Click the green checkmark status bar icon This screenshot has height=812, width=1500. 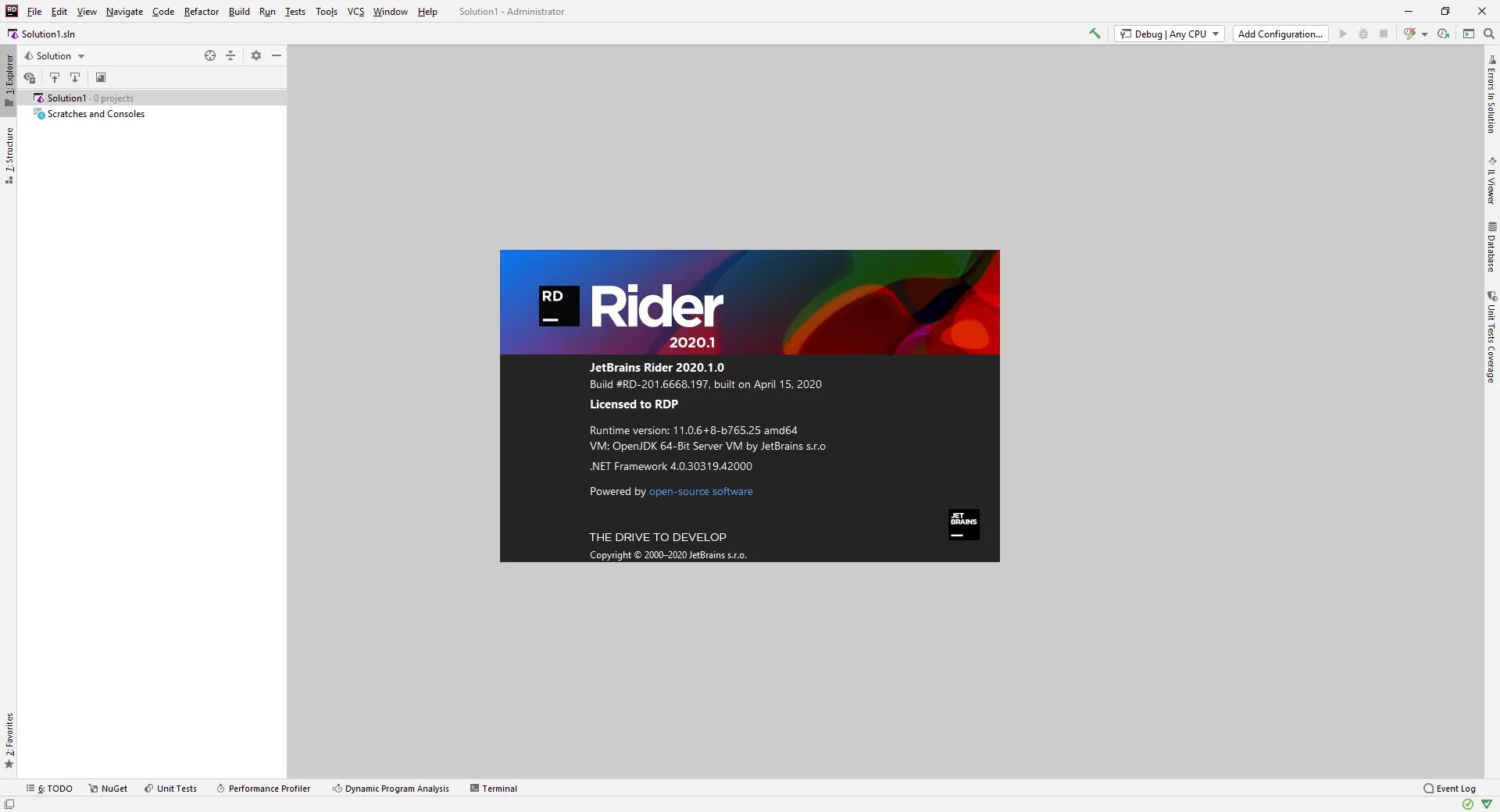(1468, 804)
